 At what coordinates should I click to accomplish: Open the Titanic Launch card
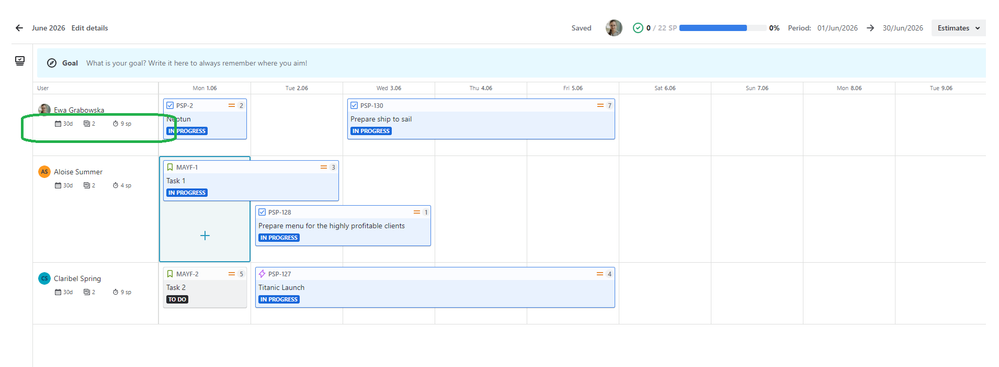435,287
